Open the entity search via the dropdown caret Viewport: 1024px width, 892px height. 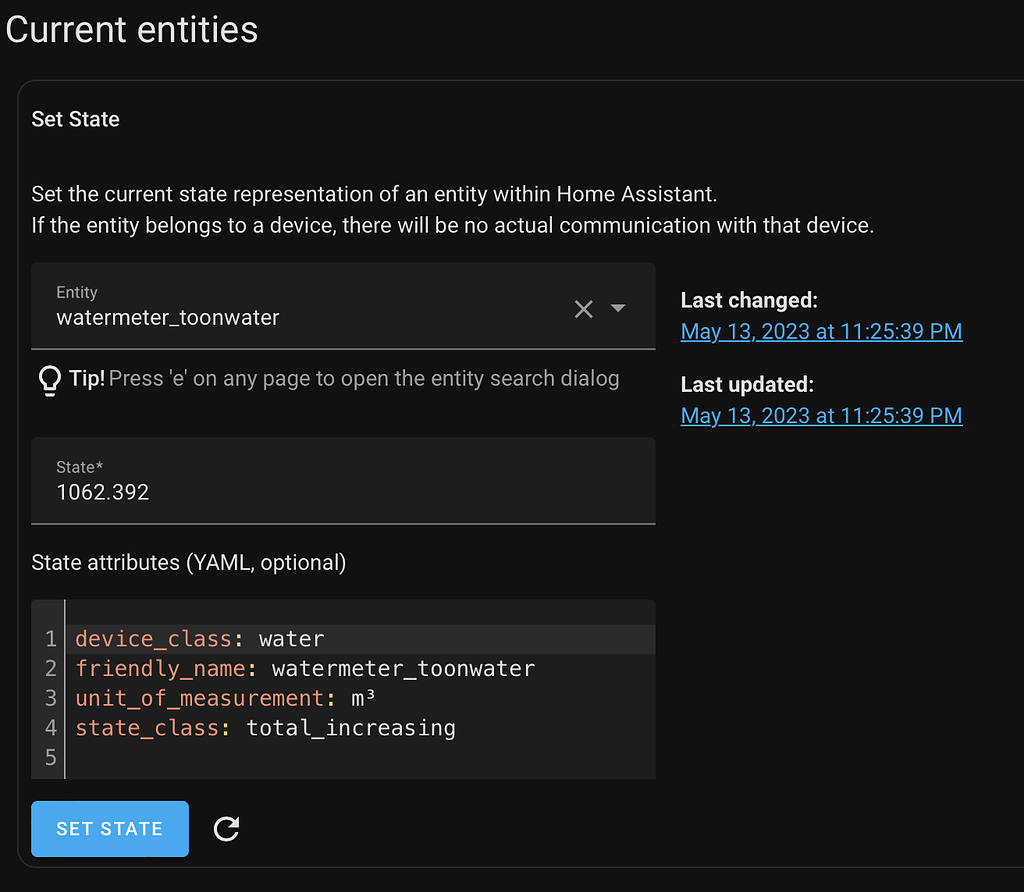point(618,308)
